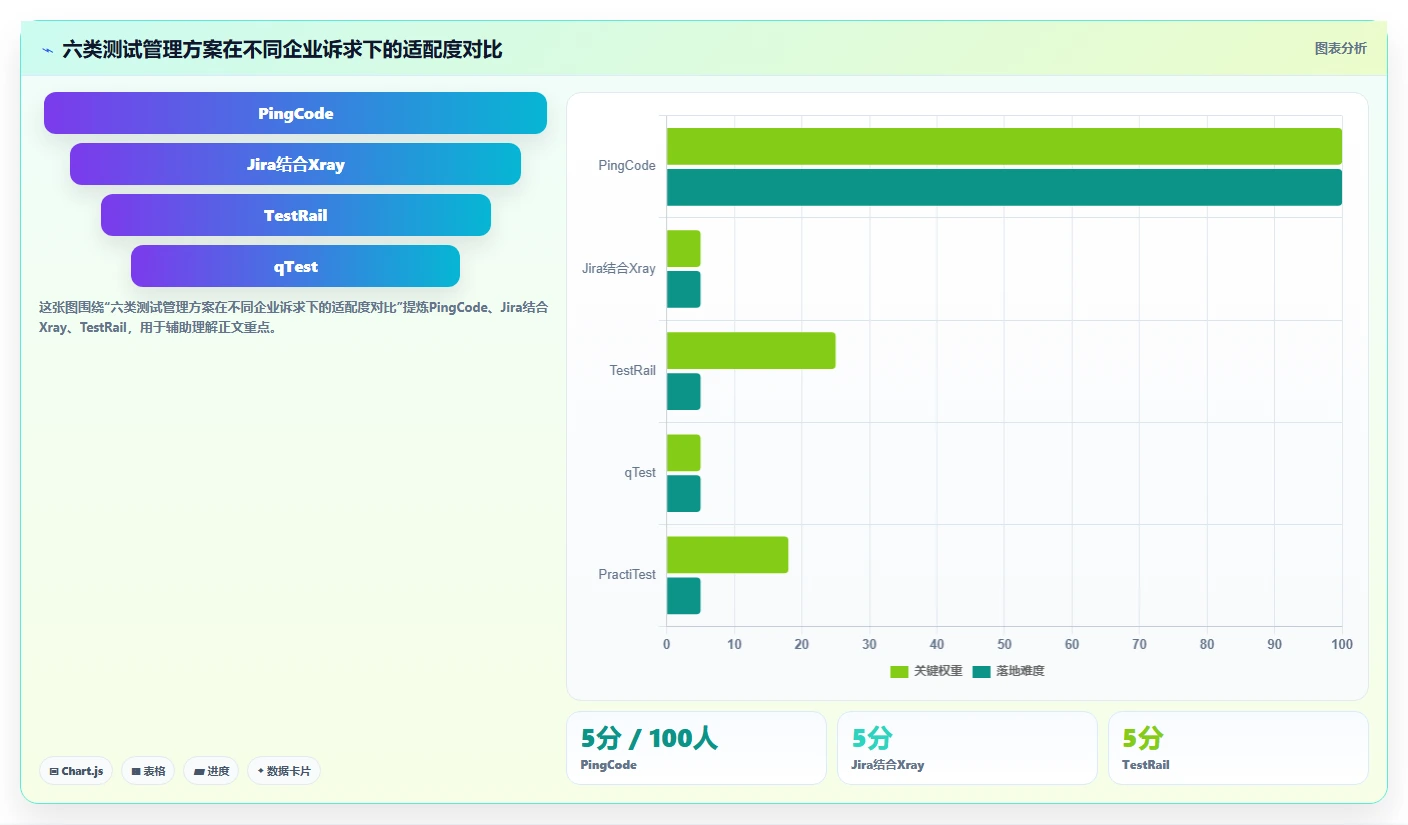Click the 图表分析 label in header
1408x825 pixels.
1340,48
